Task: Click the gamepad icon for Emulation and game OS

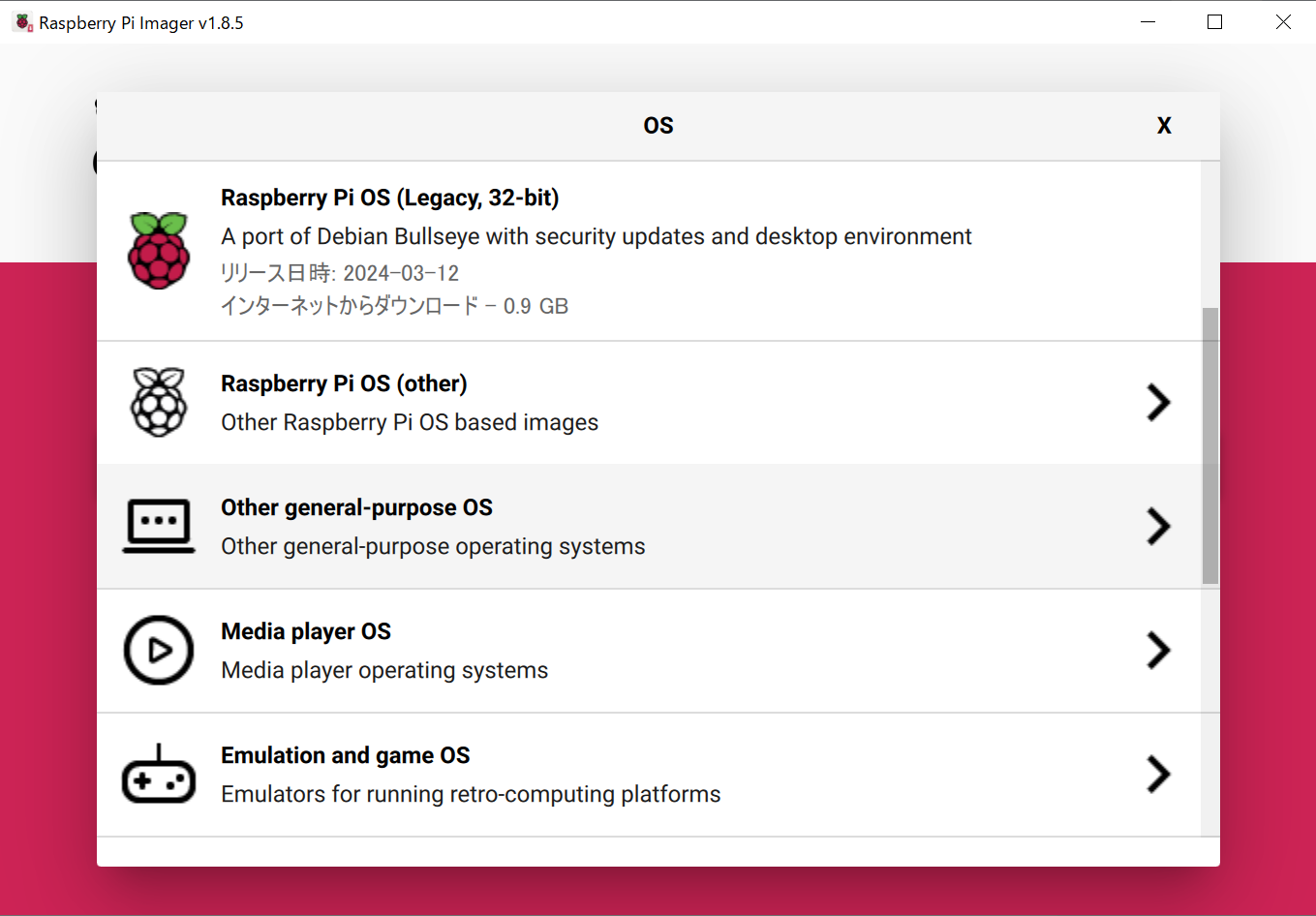Action: (158, 774)
